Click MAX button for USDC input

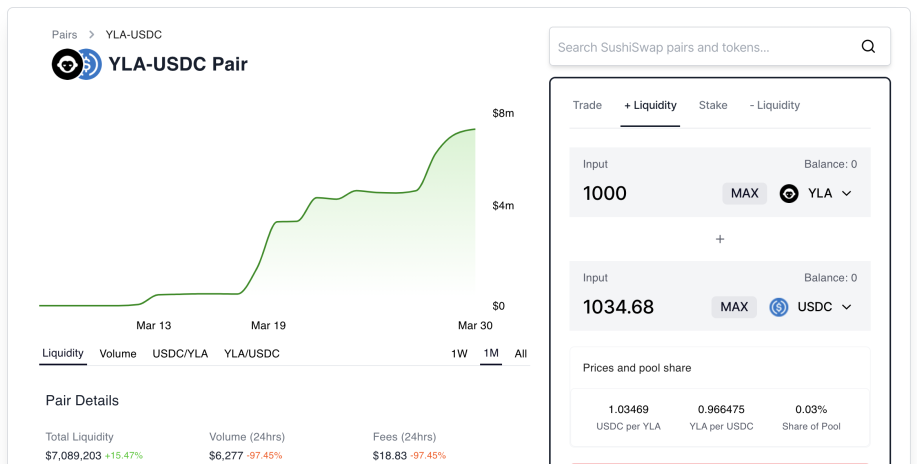734,307
